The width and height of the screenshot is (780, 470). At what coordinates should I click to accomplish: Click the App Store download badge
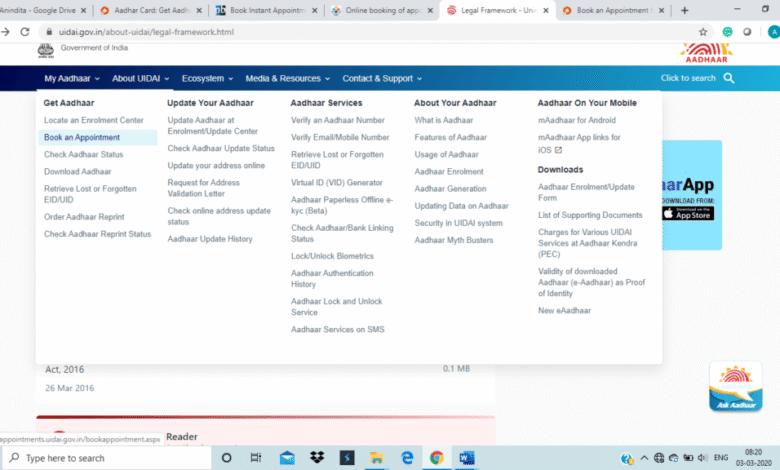688,213
